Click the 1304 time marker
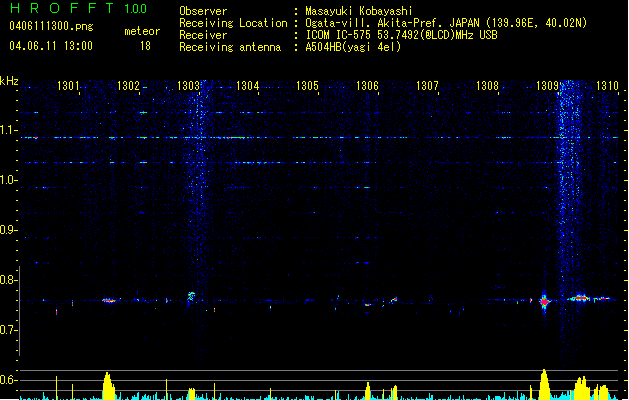Image resolution: width=629 pixels, height=400 pixels. pyautogui.click(x=248, y=85)
